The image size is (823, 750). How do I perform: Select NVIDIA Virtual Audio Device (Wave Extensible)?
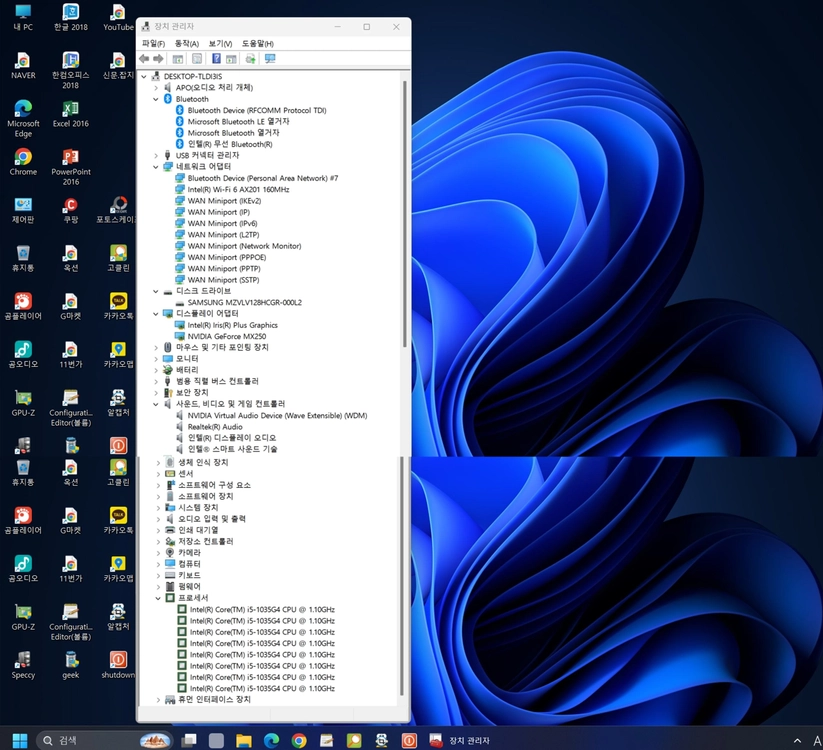coord(277,416)
